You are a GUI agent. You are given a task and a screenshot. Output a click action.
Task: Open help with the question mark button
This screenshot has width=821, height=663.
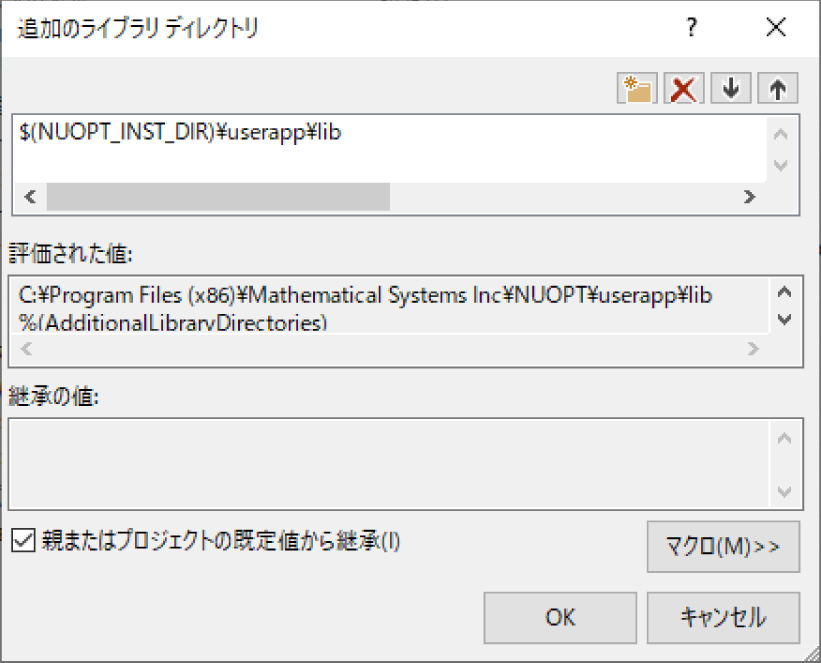692,27
